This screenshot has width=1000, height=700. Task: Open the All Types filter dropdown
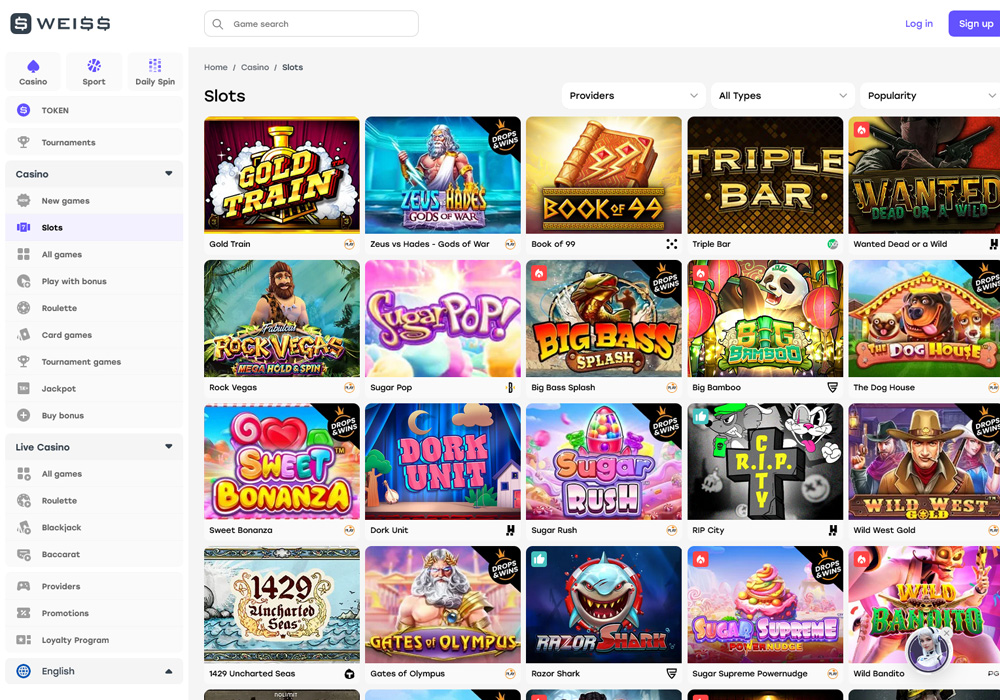tap(783, 96)
